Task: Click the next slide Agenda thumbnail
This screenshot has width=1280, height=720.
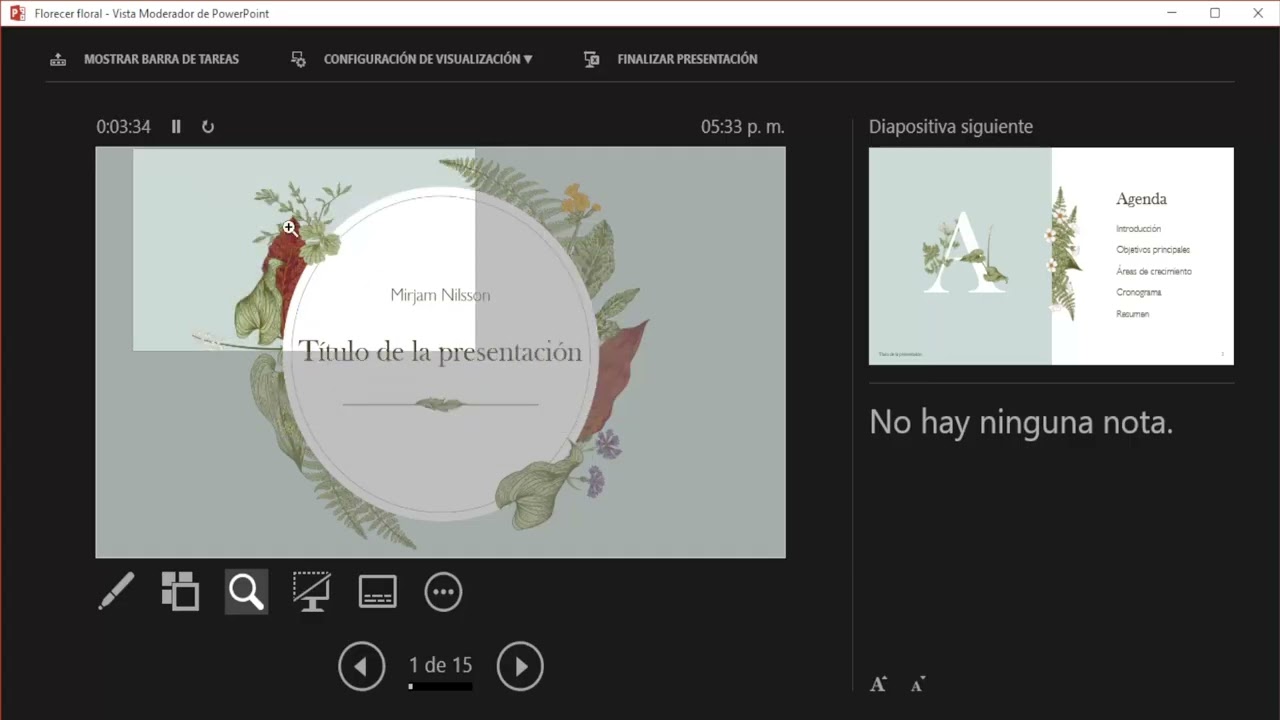Action: click(1051, 256)
